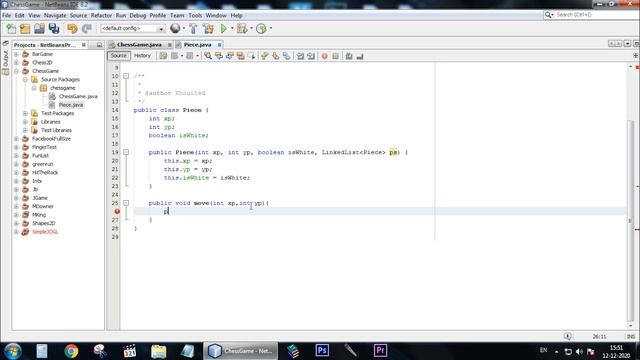
Task: Collapse the move method fold at line 25
Action: (x=126, y=203)
